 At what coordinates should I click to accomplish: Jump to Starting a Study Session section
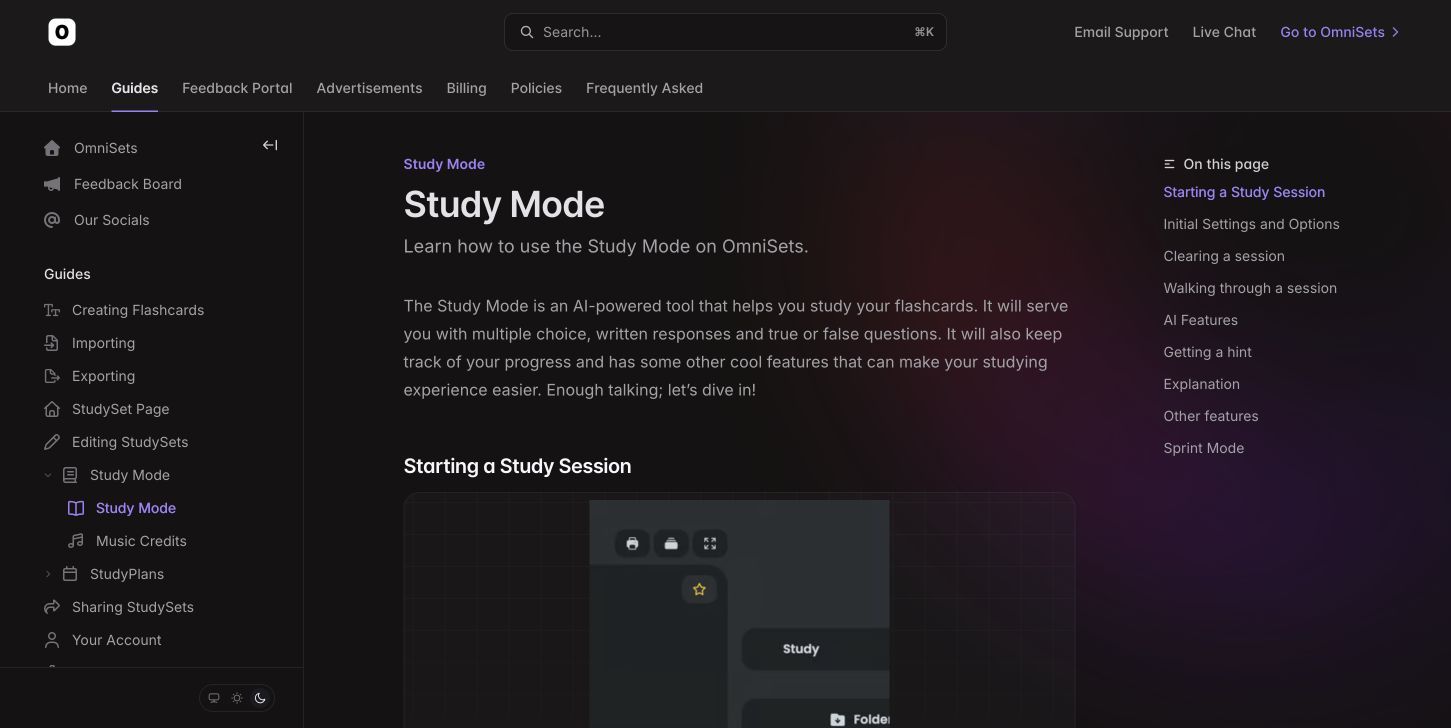pos(1244,192)
